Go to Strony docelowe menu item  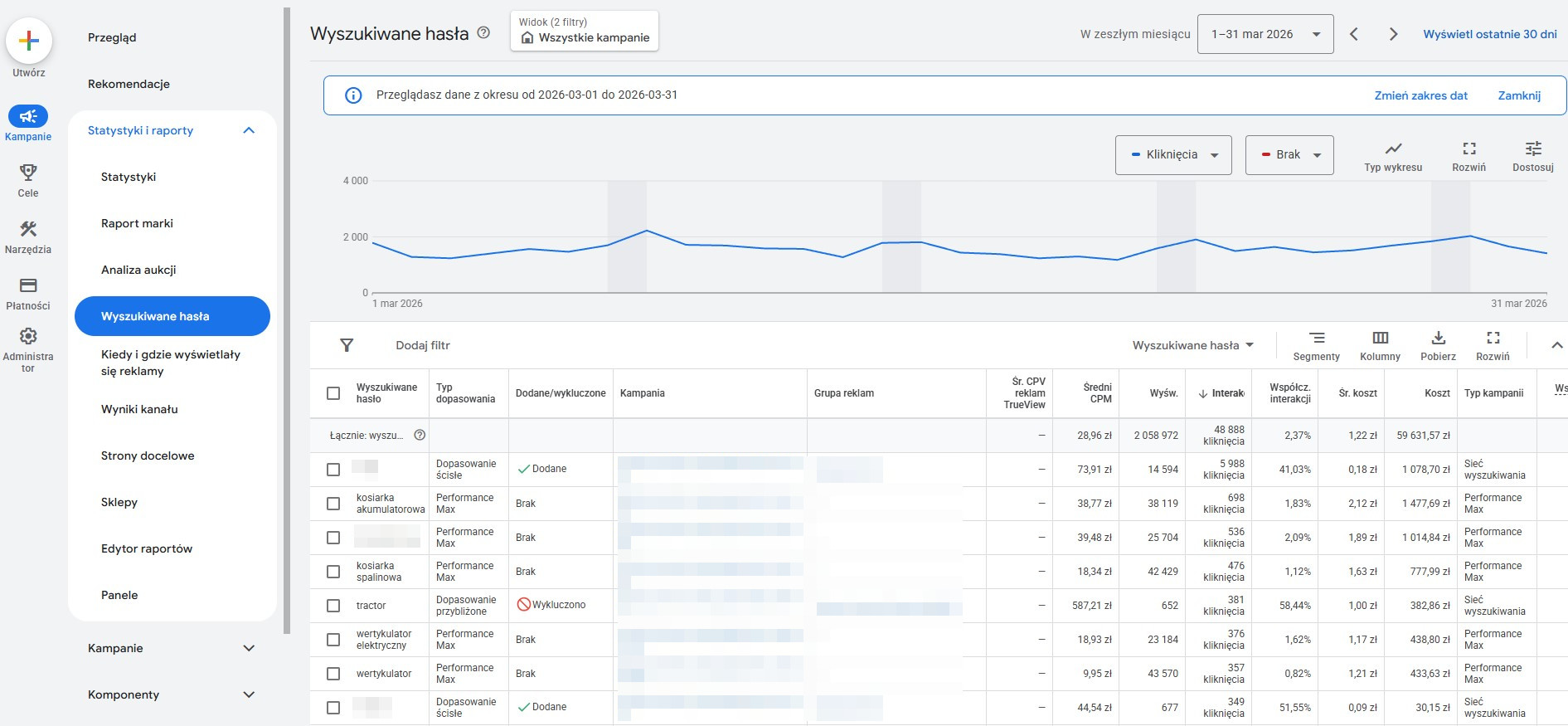pyautogui.click(x=148, y=456)
